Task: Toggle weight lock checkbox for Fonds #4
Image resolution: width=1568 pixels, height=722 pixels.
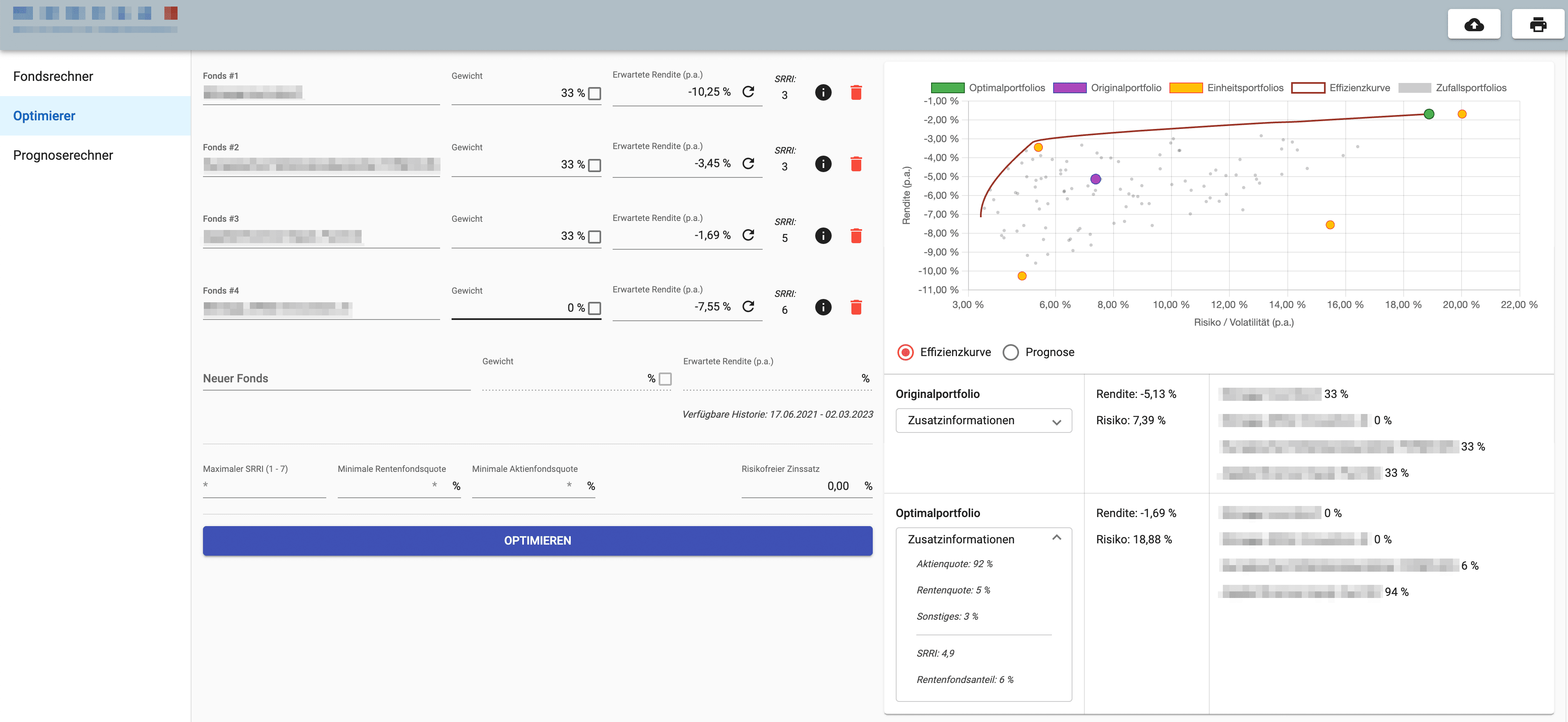Action: (x=595, y=308)
